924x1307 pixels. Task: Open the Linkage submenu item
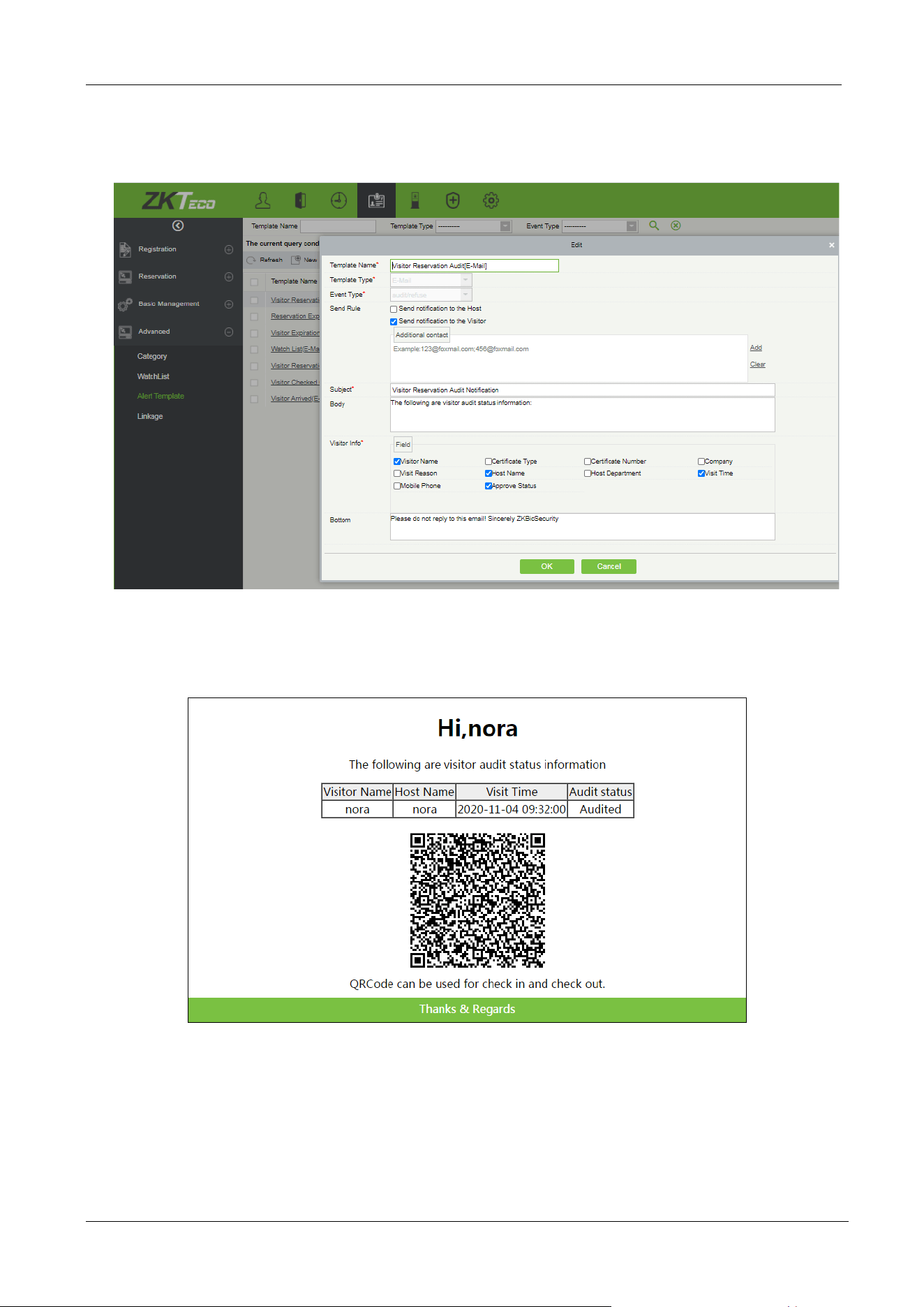coord(150,416)
